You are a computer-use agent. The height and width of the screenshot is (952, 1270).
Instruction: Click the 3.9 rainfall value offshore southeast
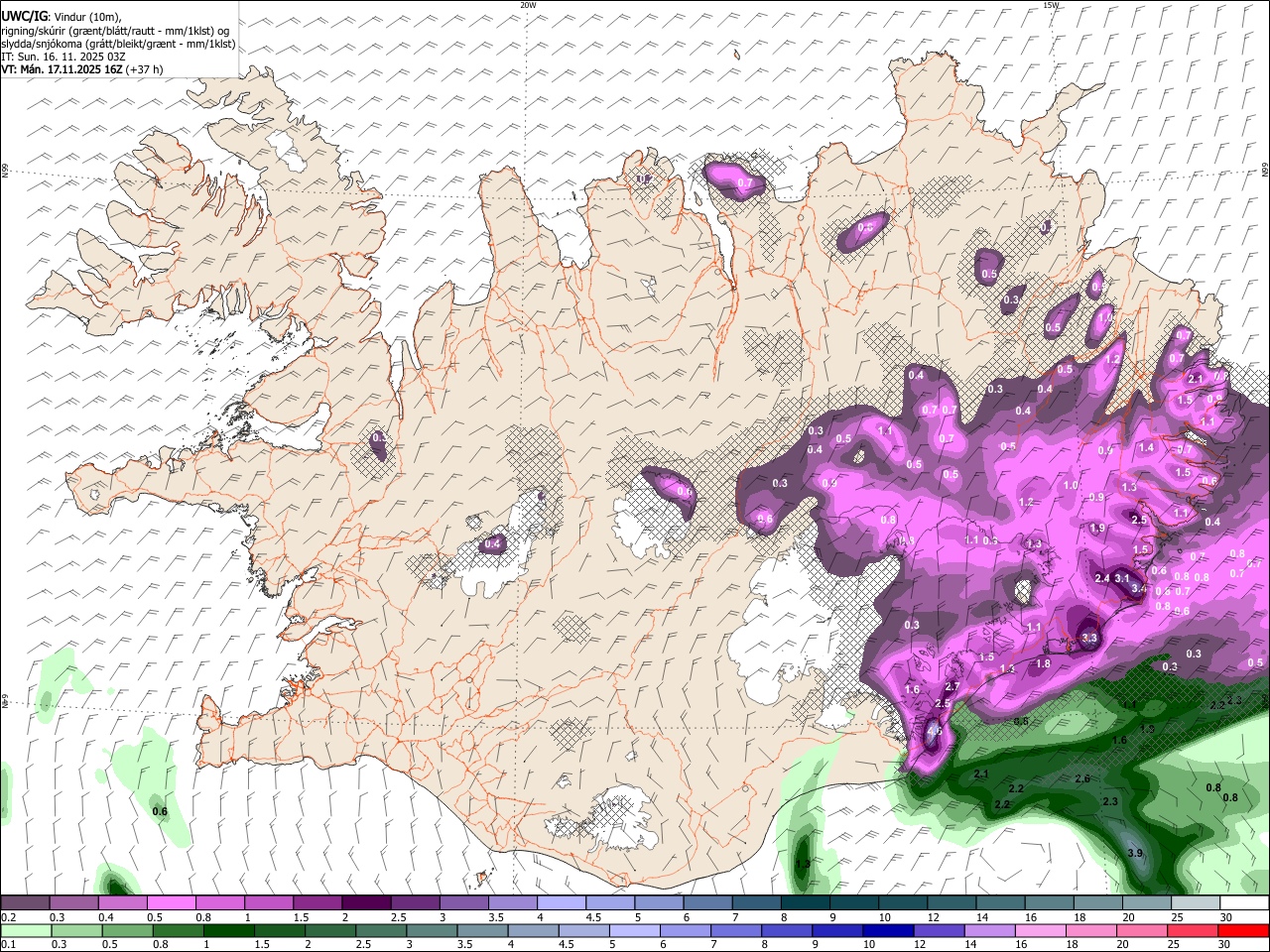tap(1137, 854)
